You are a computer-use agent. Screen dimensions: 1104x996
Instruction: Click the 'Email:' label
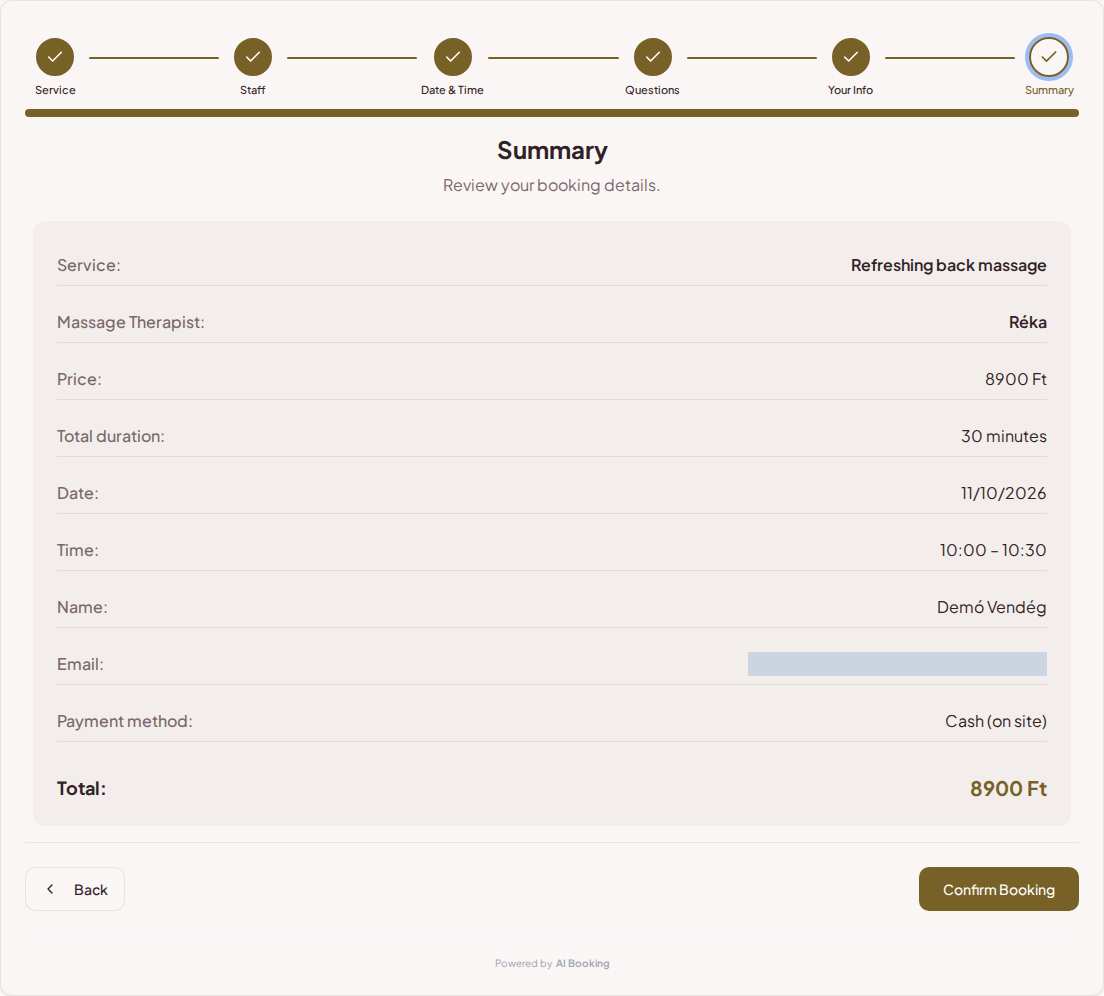point(80,664)
